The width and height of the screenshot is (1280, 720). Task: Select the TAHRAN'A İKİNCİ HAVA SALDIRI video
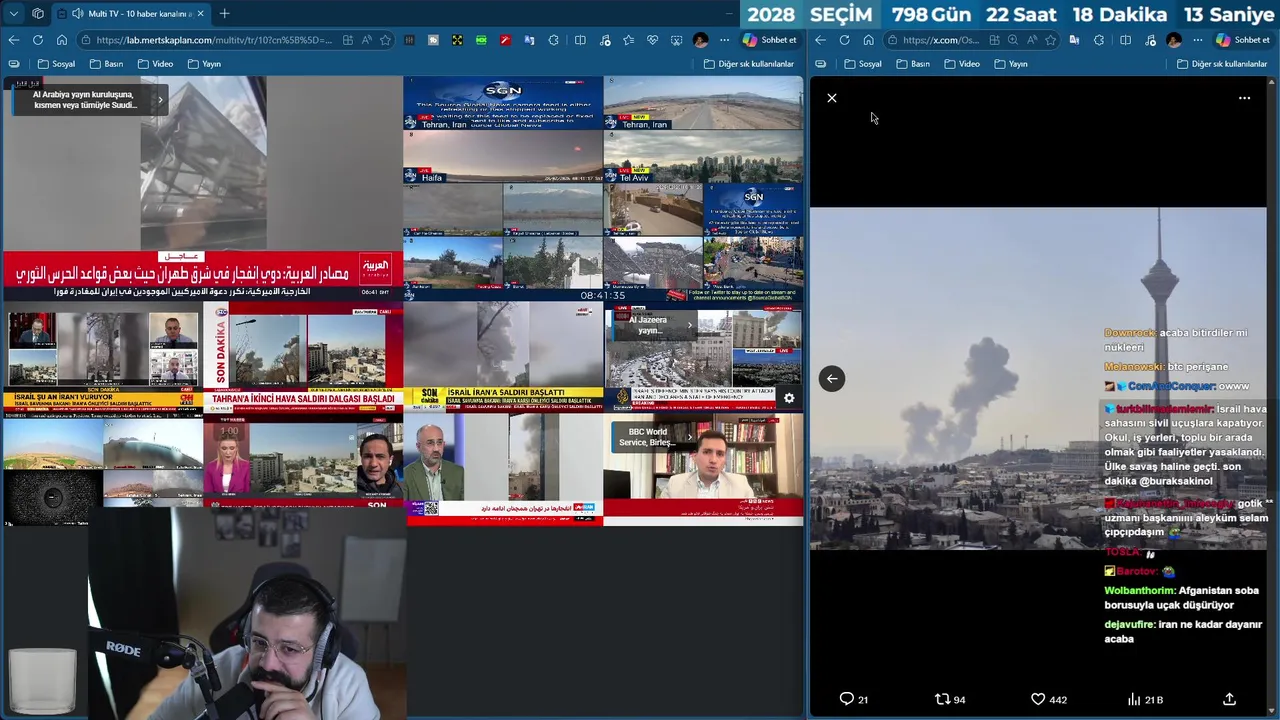[303, 358]
